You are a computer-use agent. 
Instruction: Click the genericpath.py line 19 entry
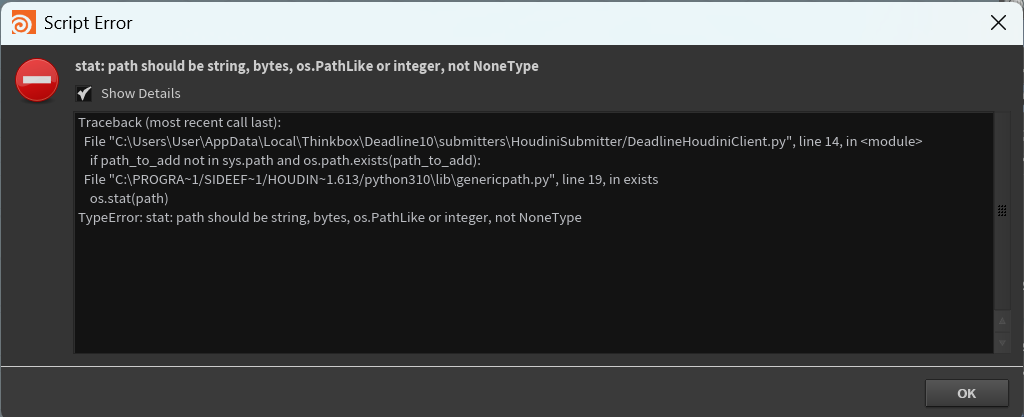click(x=370, y=179)
